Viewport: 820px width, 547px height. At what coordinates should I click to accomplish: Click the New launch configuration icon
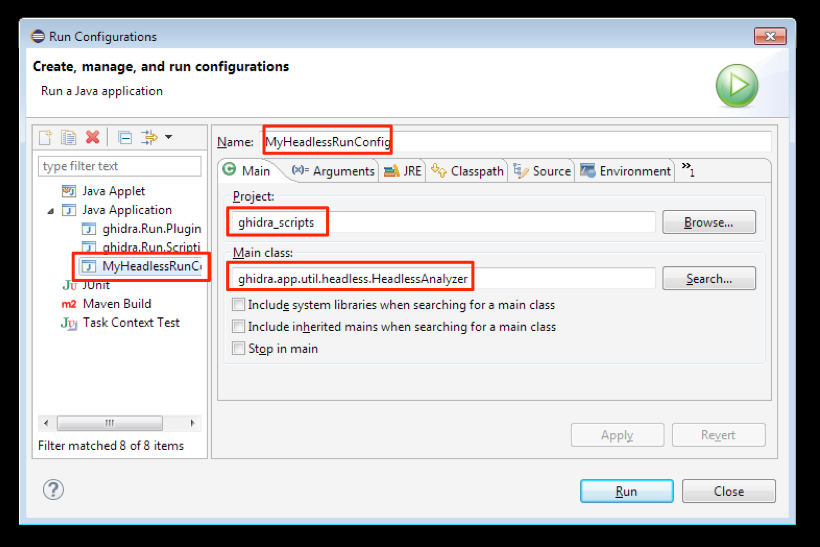click(45, 137)
